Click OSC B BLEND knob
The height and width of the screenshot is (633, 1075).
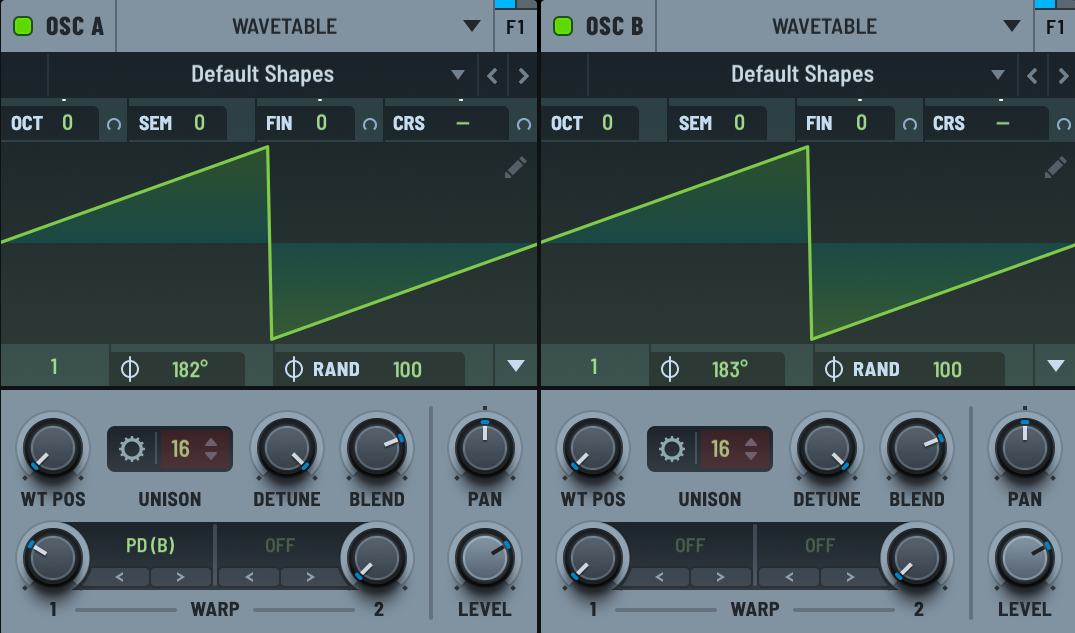pos(917,448)
